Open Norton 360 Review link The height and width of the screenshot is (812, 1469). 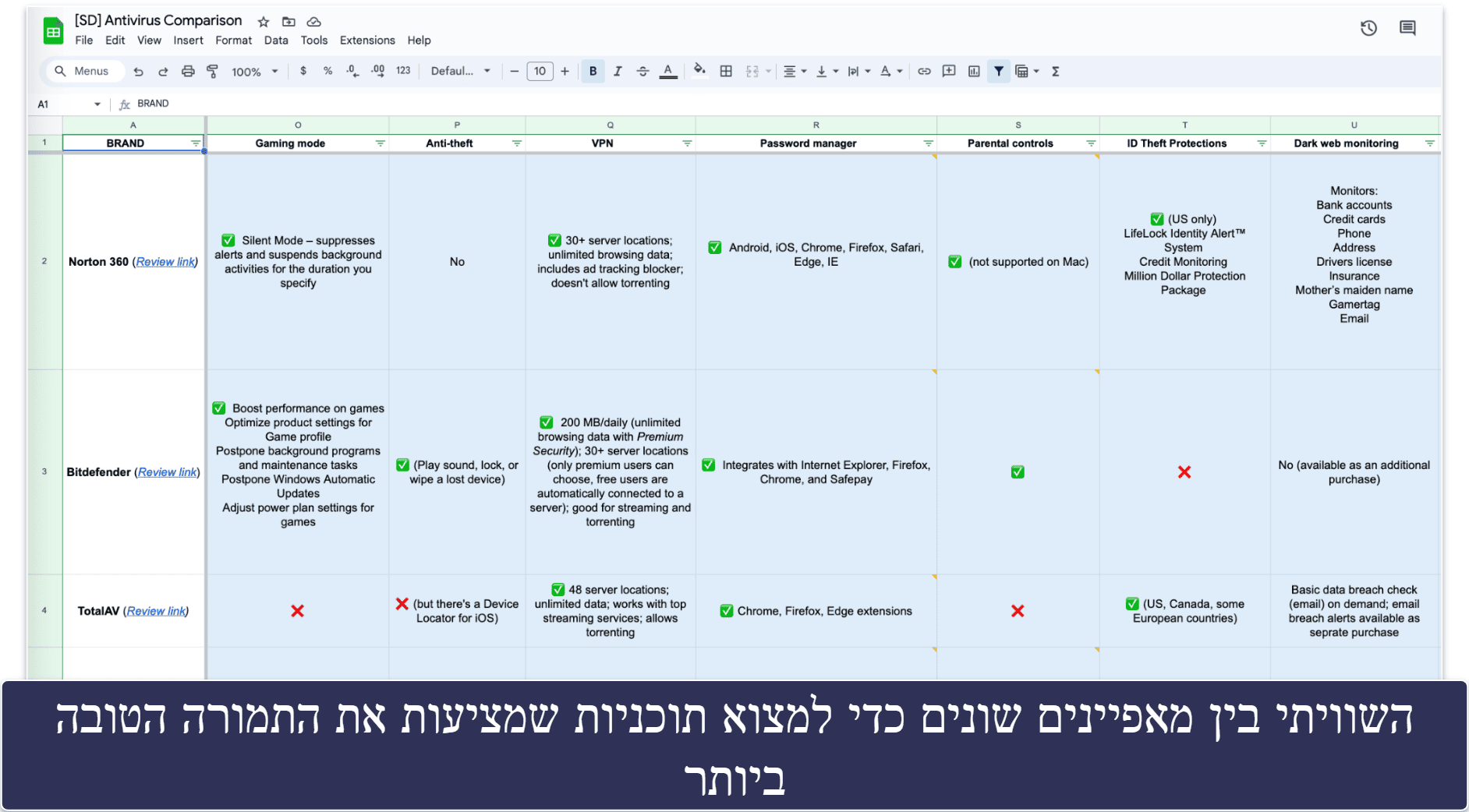click(x=165, y=262)
